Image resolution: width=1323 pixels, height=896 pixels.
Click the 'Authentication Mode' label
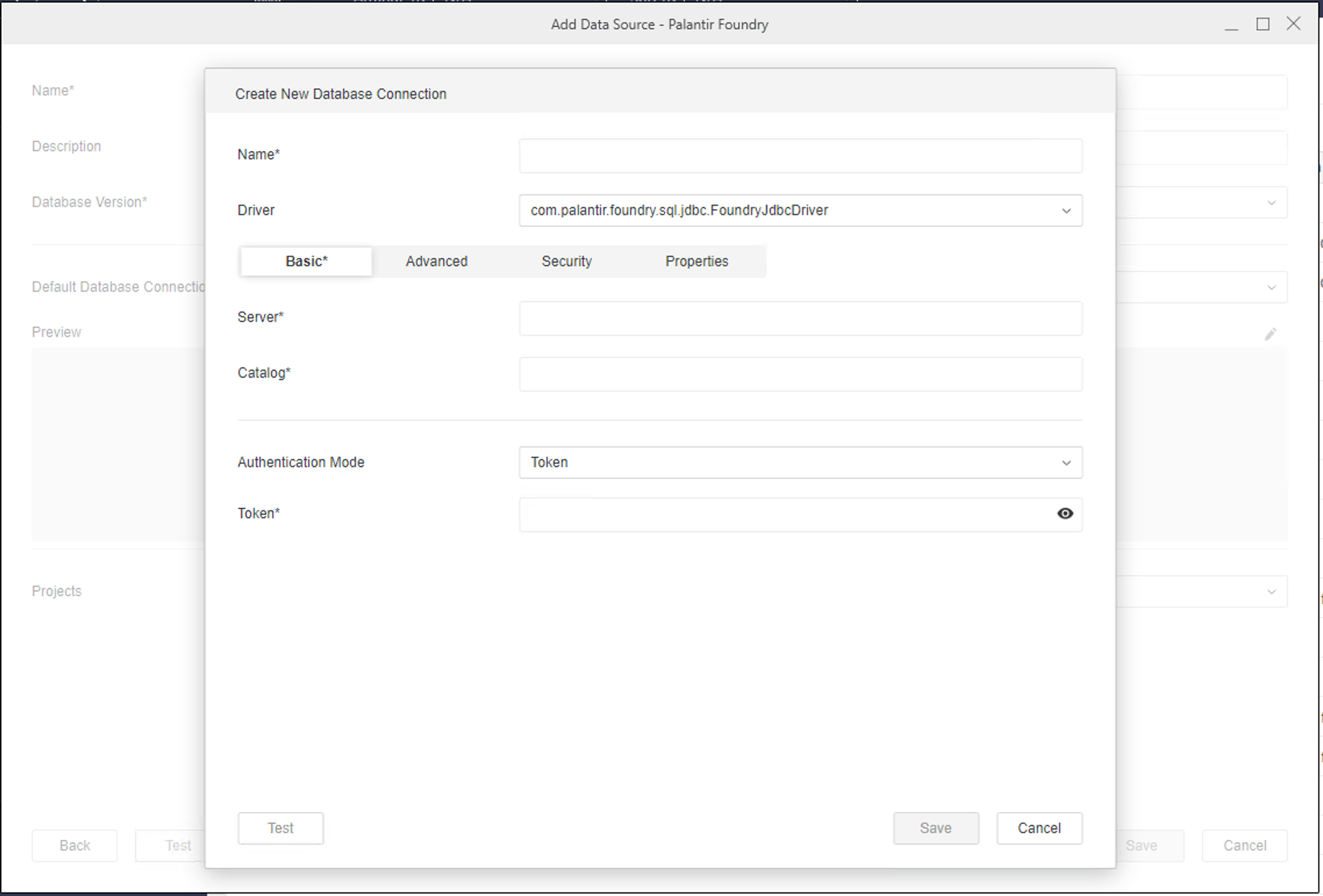pyautogui.click(x=301, y=463)
